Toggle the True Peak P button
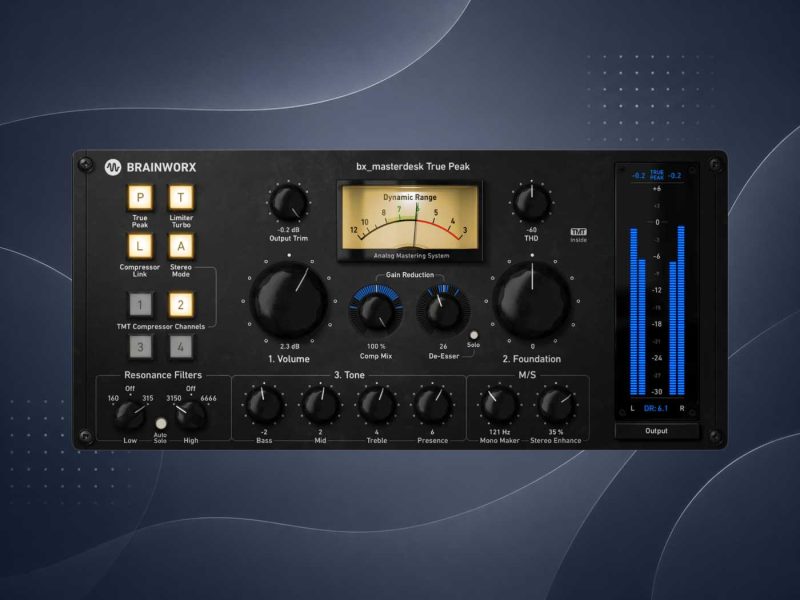 [x=140, y=198]
